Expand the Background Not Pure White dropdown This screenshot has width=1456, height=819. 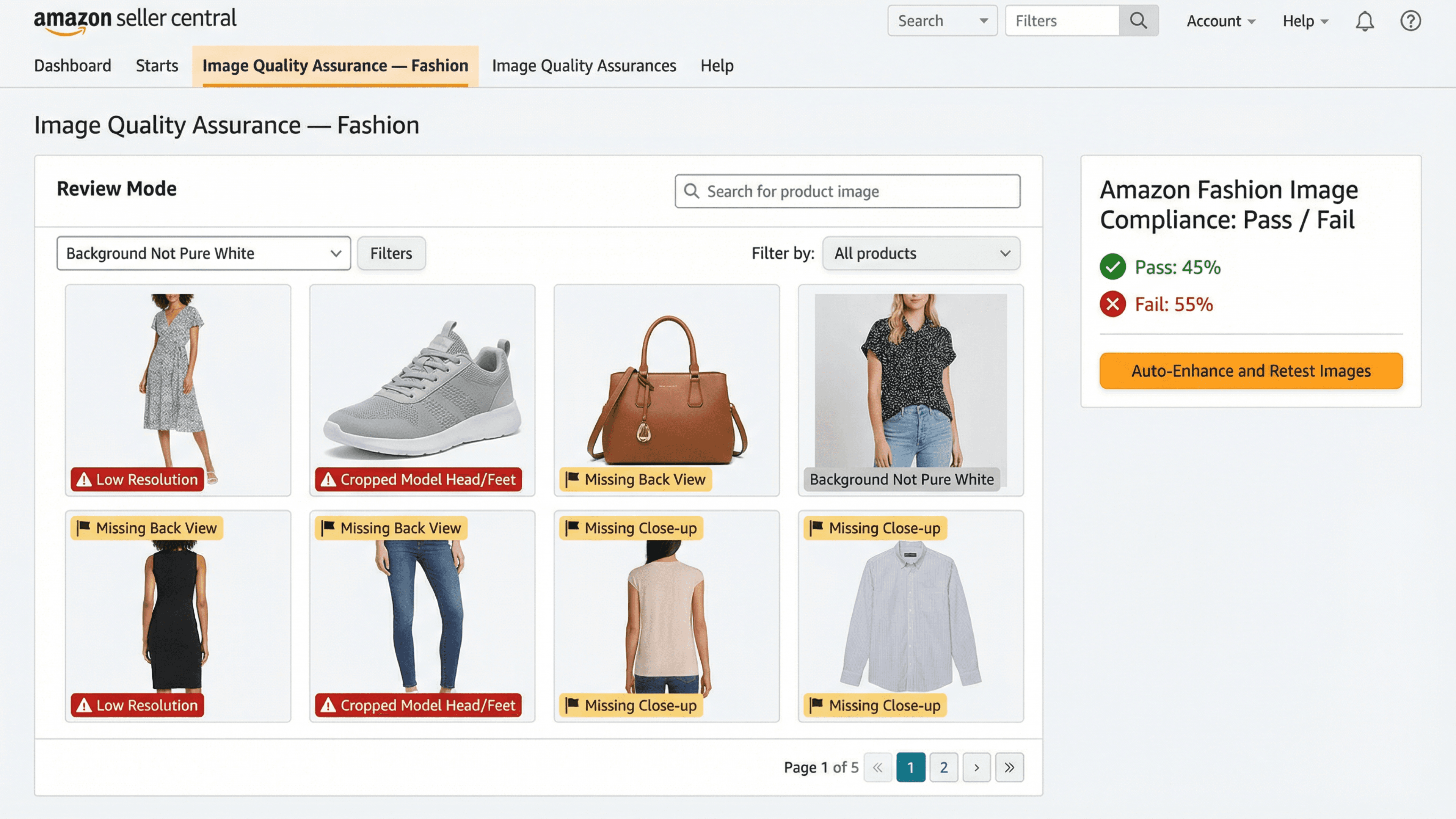[x=204, y=253]
